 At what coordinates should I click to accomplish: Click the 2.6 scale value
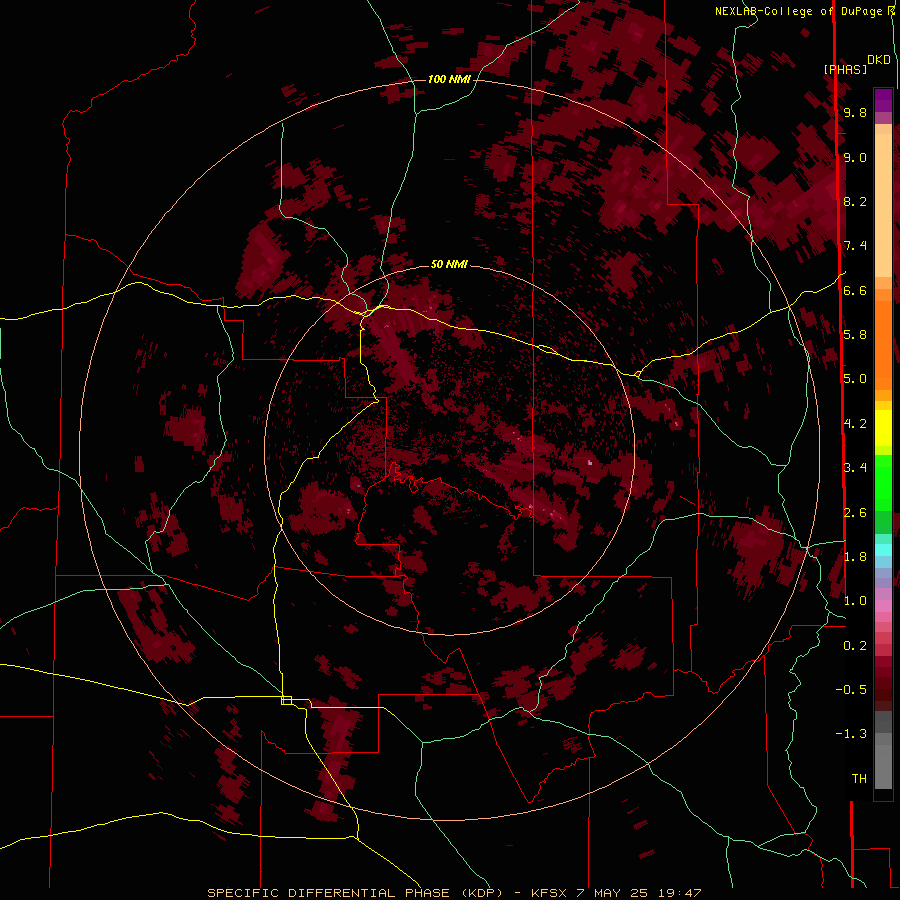(x=855, y=513)
